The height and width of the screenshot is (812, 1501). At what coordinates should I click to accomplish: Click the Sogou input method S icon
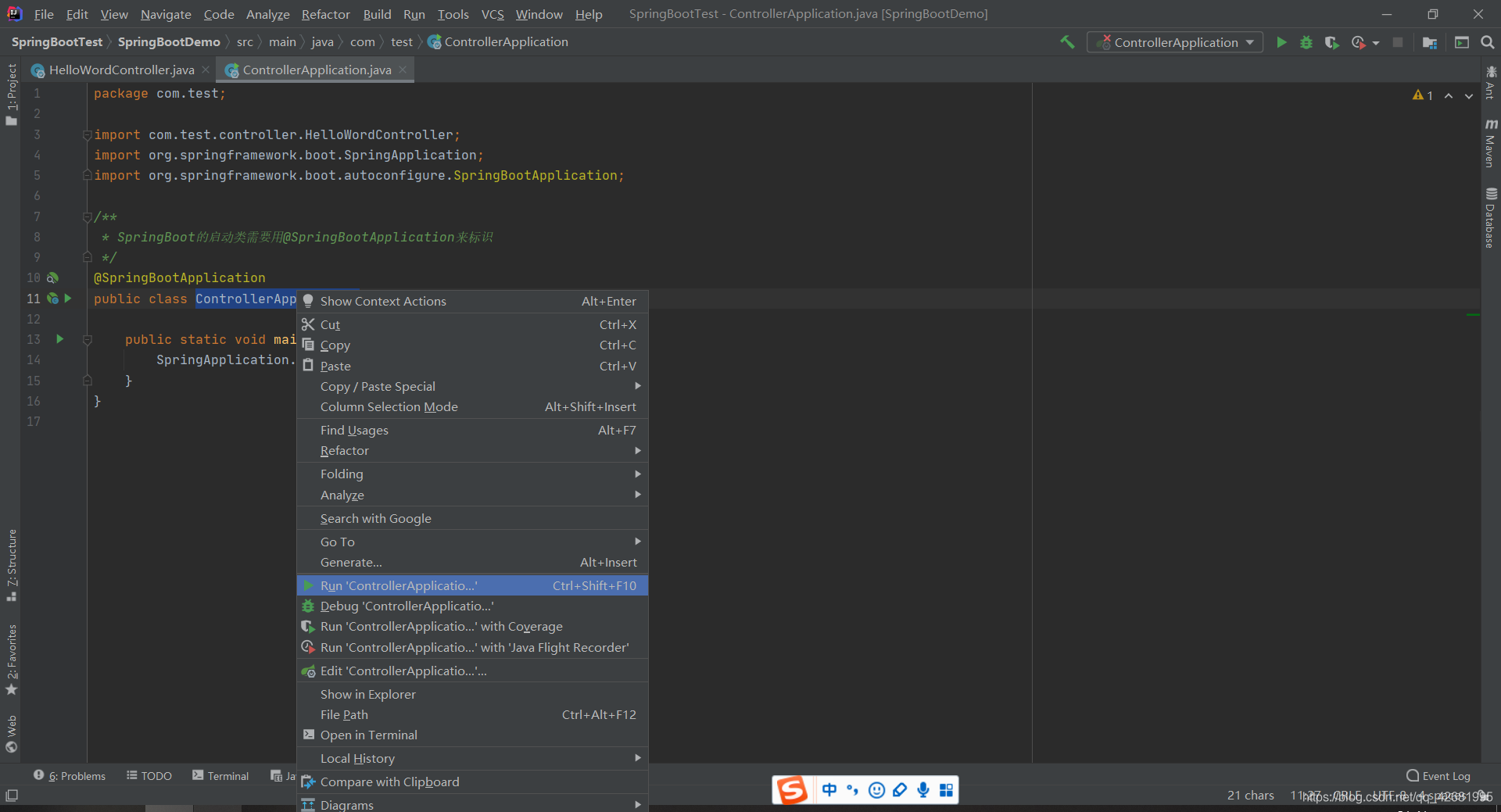[791, 790]
